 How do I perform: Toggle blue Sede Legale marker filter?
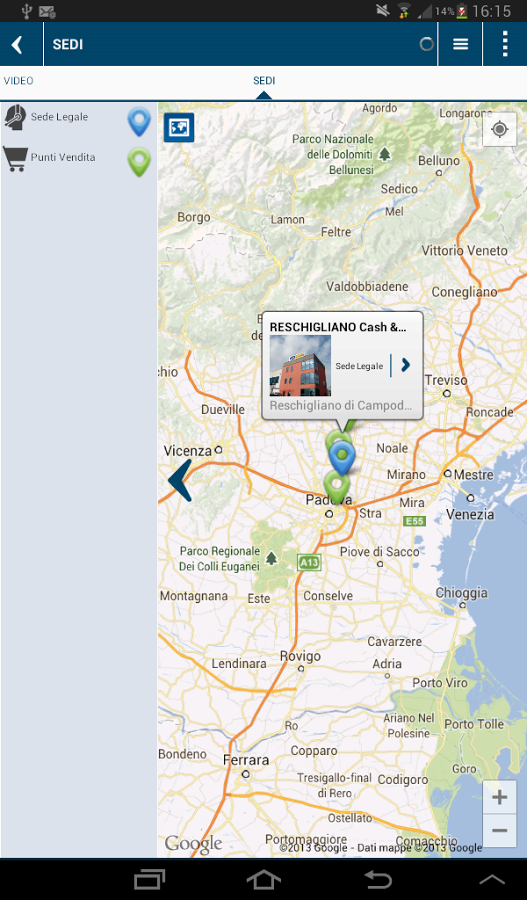click(x=139, y=122)
